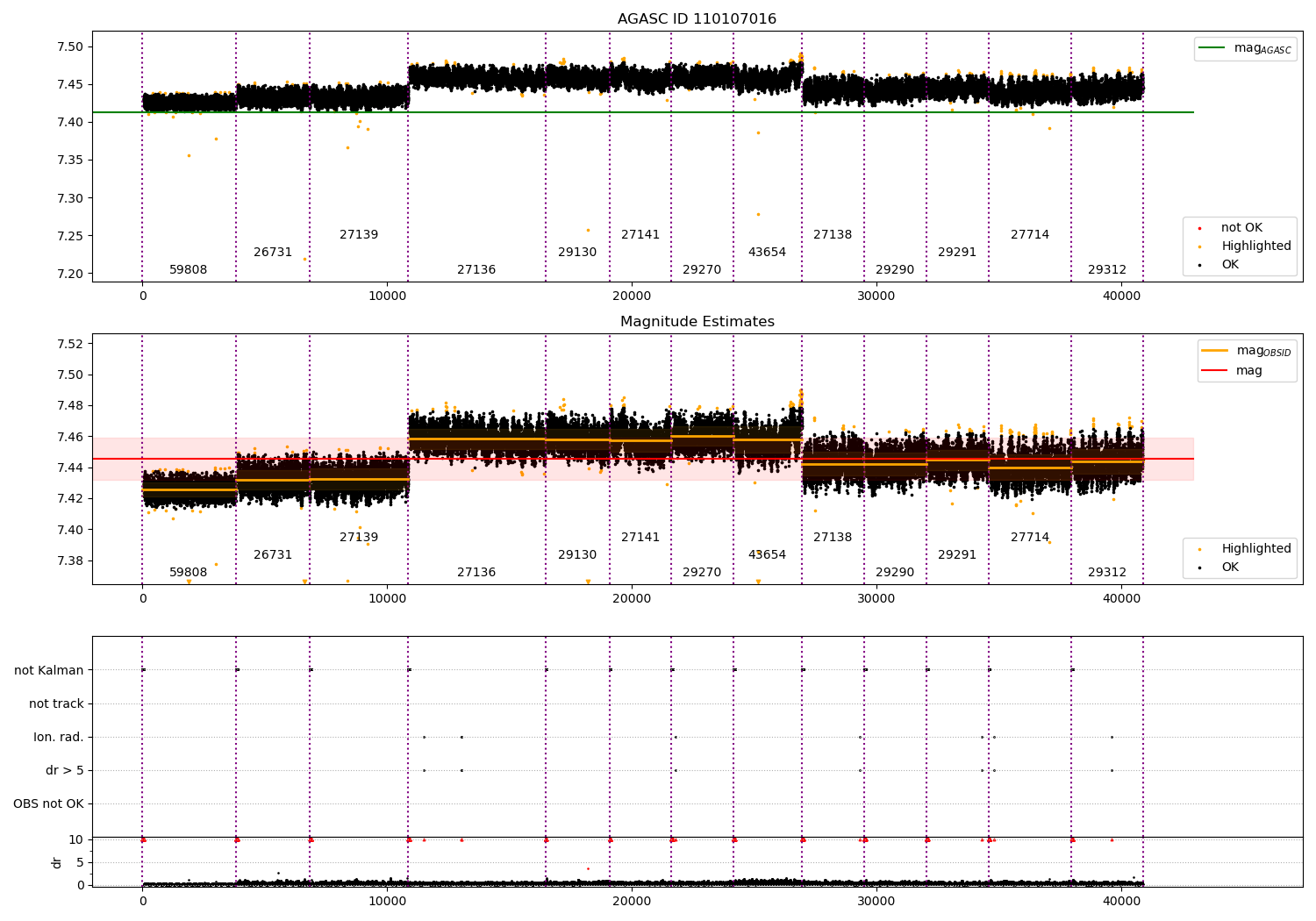Click the 7.48 y-axis tick label
Screen dimensions: 1316x921
tap(69, 406)
